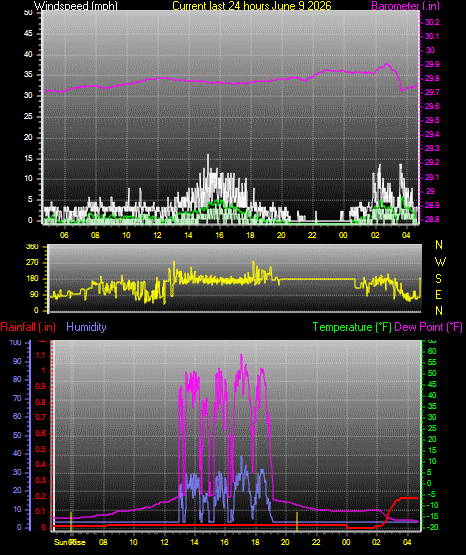The width and height of the screenshot is (466, 555).
Task: Click the 360 wind direction axis value
Action: pyautogui.click(x=32, y=247)
